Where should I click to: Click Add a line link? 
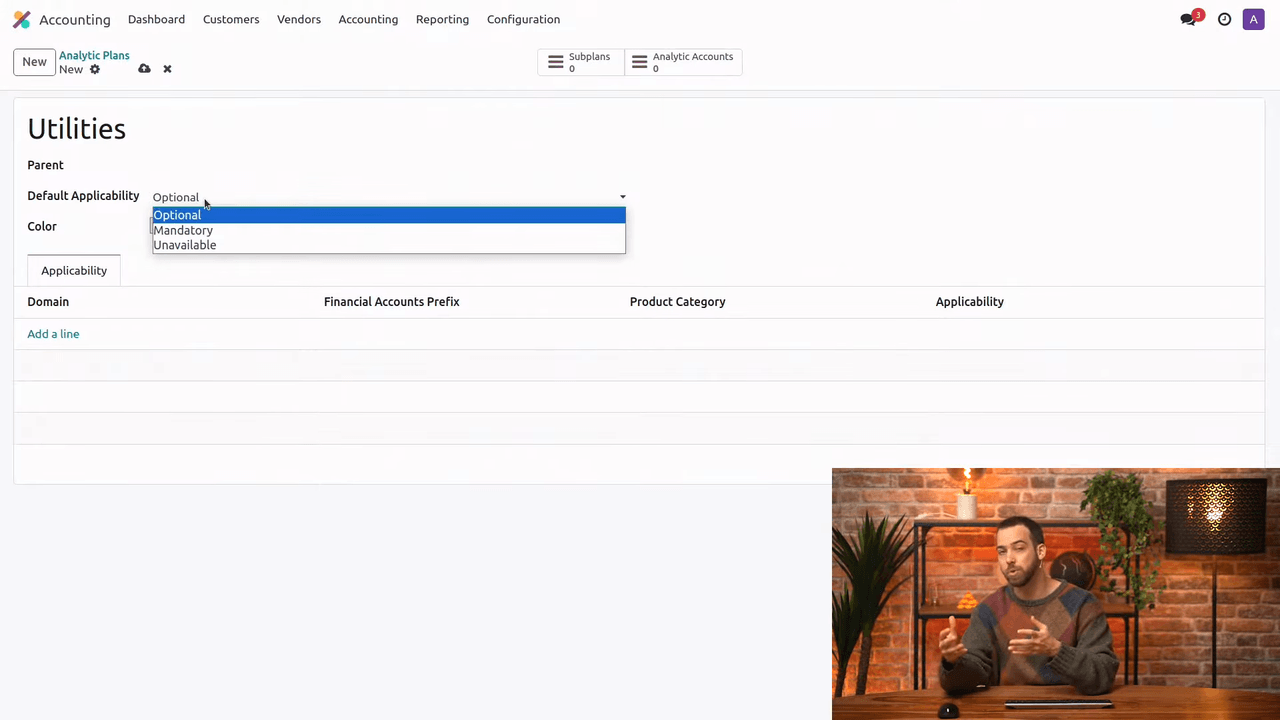coord(53,334)
